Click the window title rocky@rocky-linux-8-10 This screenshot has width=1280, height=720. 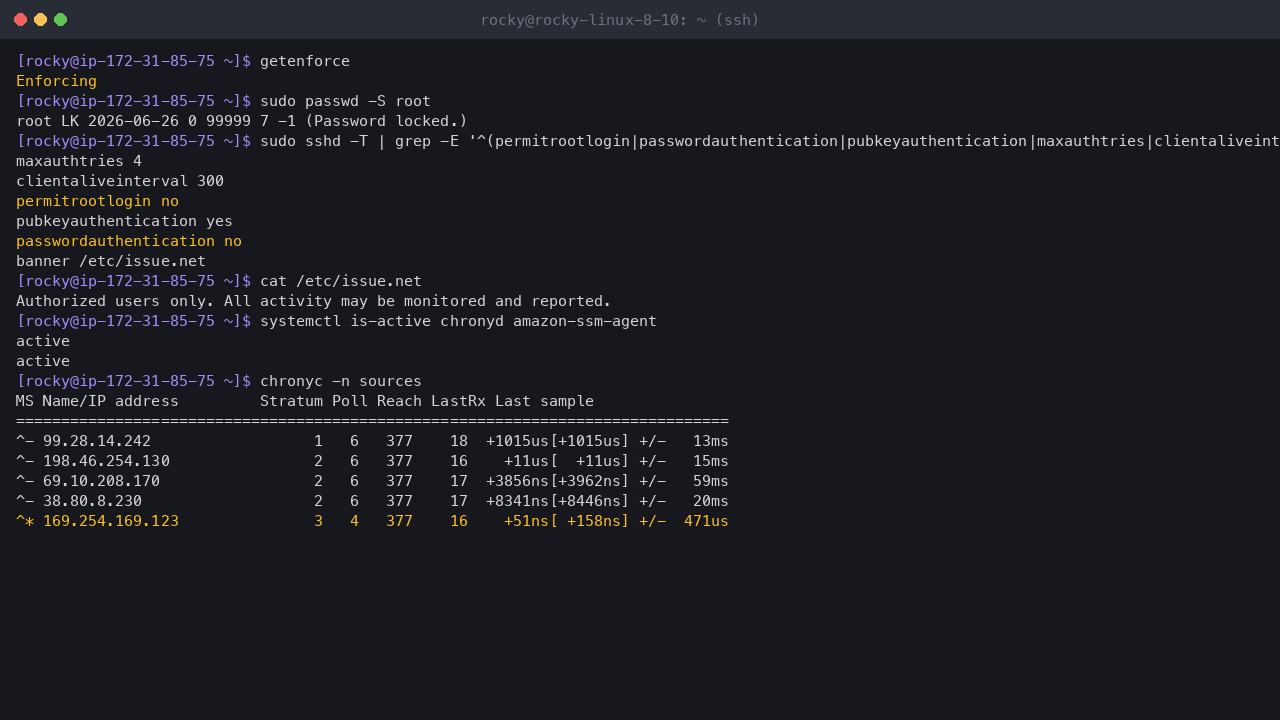pyautogui.click(x=620, y=20)
